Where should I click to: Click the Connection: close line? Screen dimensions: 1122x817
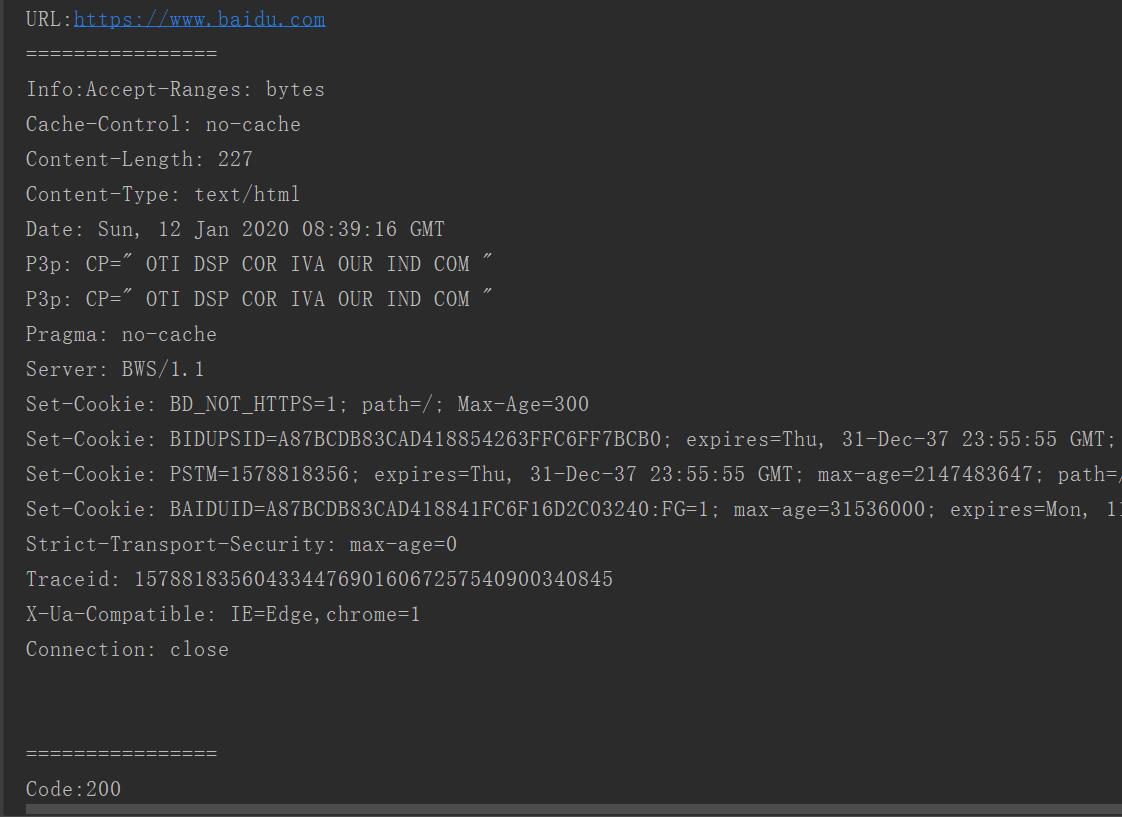[x=127, y=650]
